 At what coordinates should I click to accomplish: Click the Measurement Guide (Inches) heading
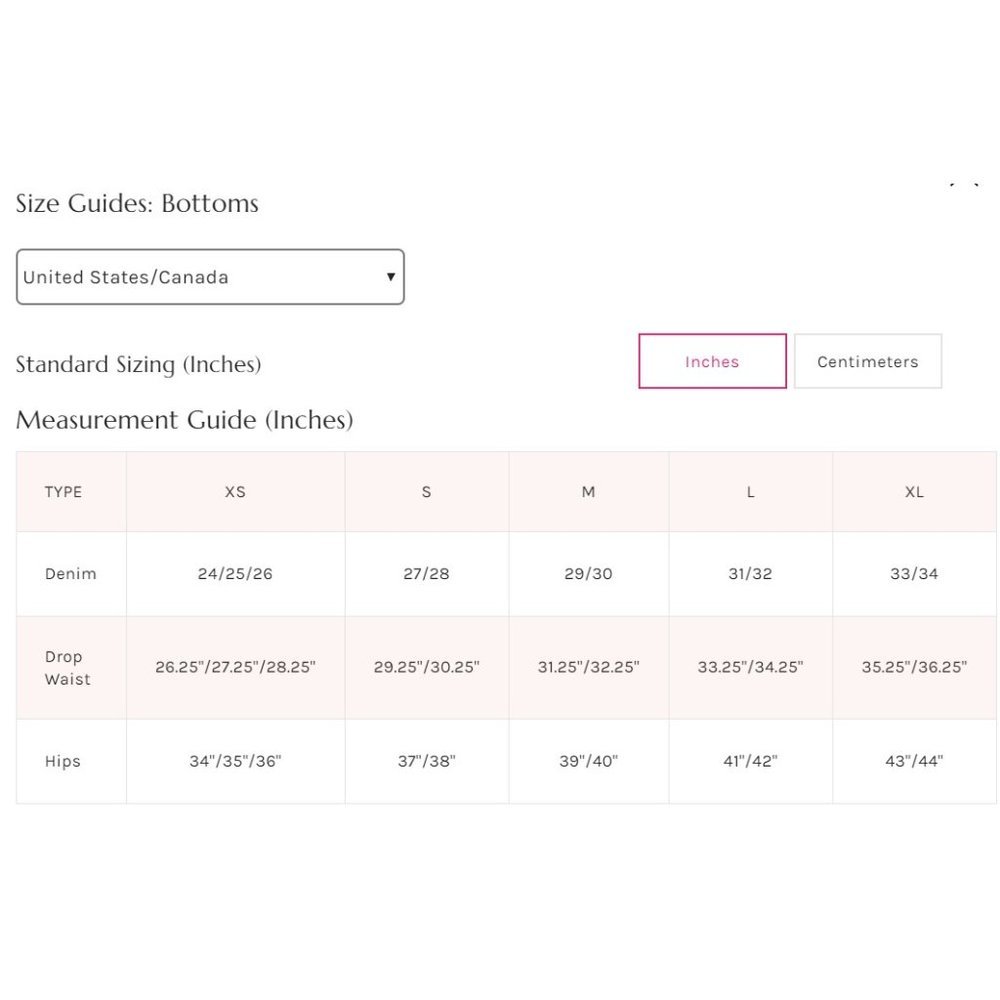tap(185, 420)
